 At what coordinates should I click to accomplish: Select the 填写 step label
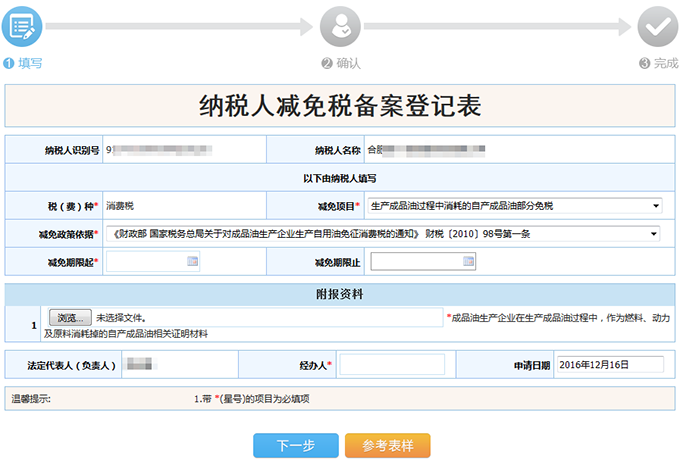(x=30, y=63)
